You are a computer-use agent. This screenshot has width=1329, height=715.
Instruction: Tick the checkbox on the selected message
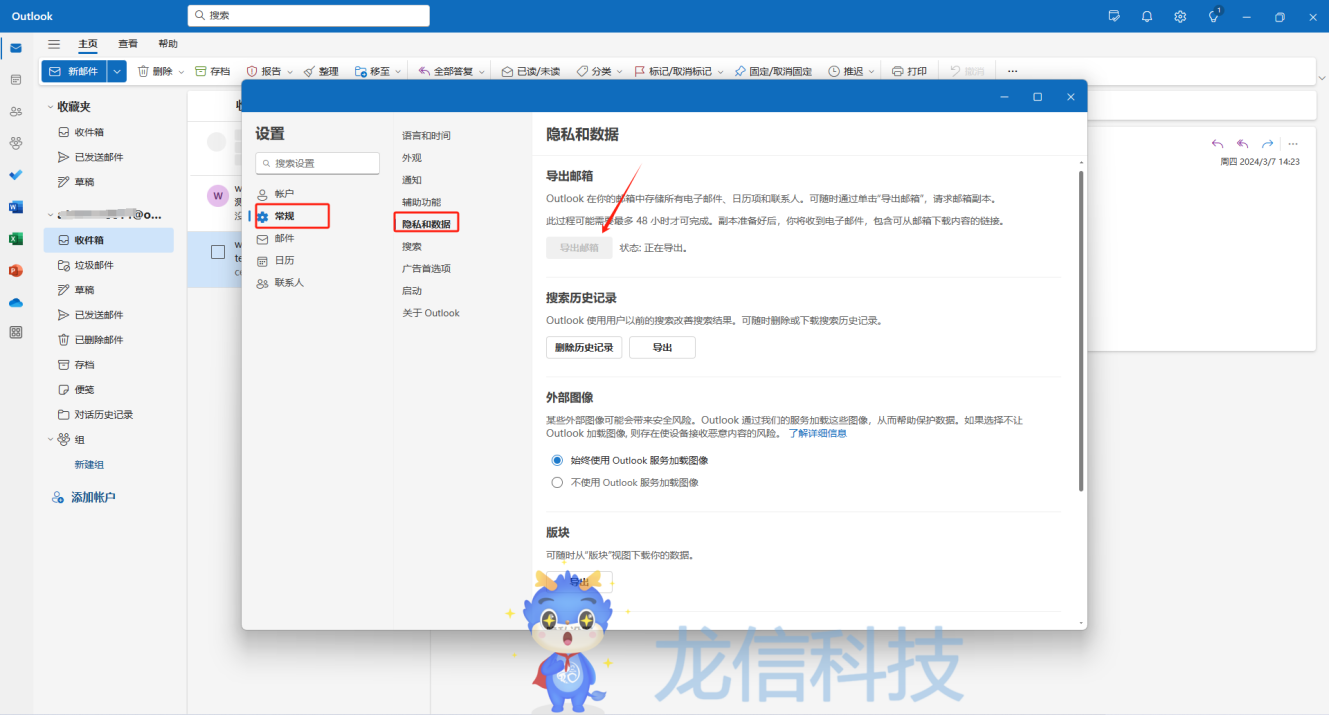coord(218,252)
